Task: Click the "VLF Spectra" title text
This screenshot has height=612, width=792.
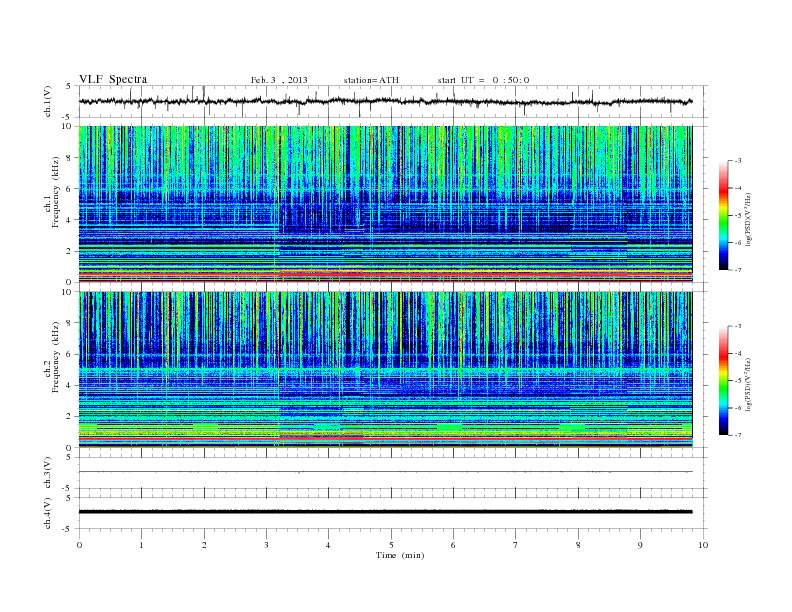Action: 113,79
